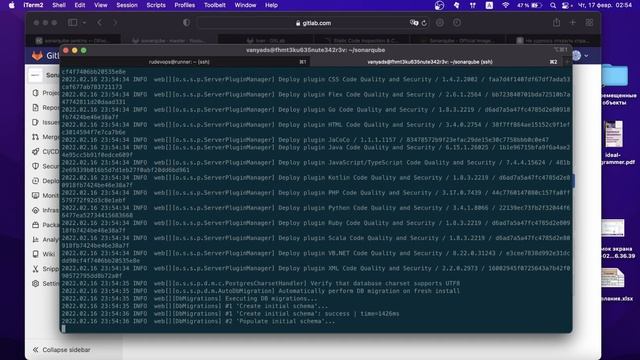This screenshot has height=360, width=640.
Task: Click the Wi-Fi status icon
Action: pyautogui.click(x=505, y=5)
